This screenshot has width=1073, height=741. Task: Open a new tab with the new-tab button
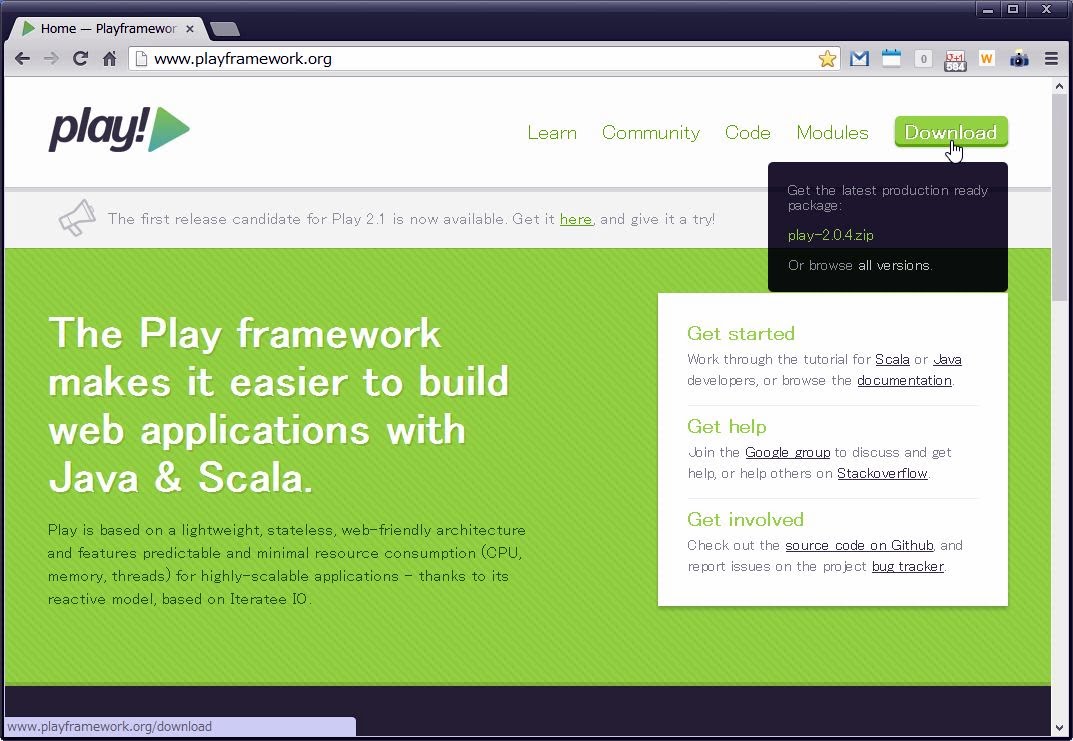pos(225,29)
